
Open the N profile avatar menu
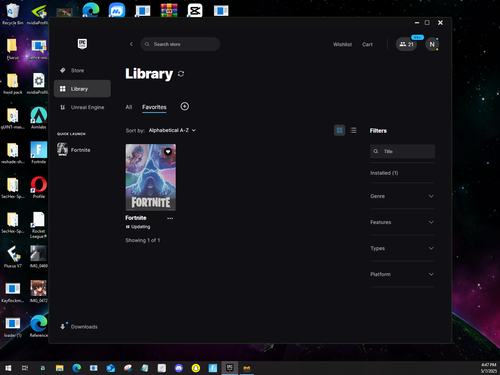pyautogui.click(x=432, y=44)
